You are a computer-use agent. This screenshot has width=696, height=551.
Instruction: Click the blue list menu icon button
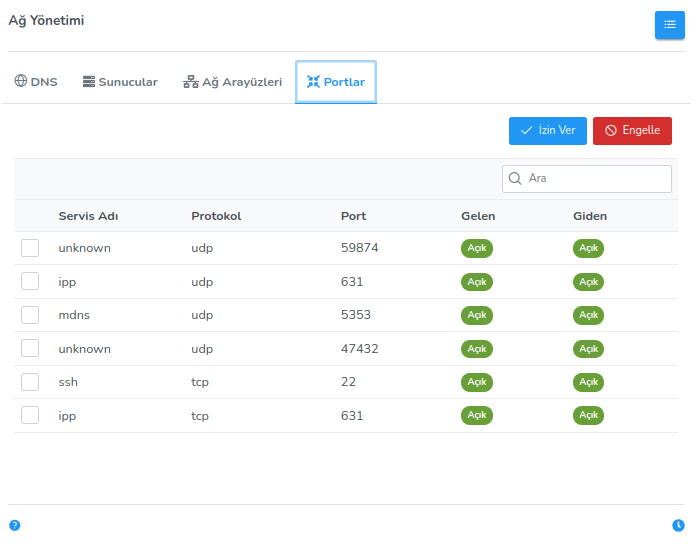point(669,25)
